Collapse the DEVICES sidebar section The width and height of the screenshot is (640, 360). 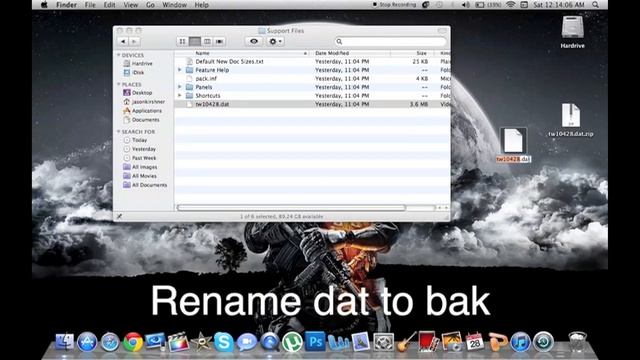[x=118, y=55]
